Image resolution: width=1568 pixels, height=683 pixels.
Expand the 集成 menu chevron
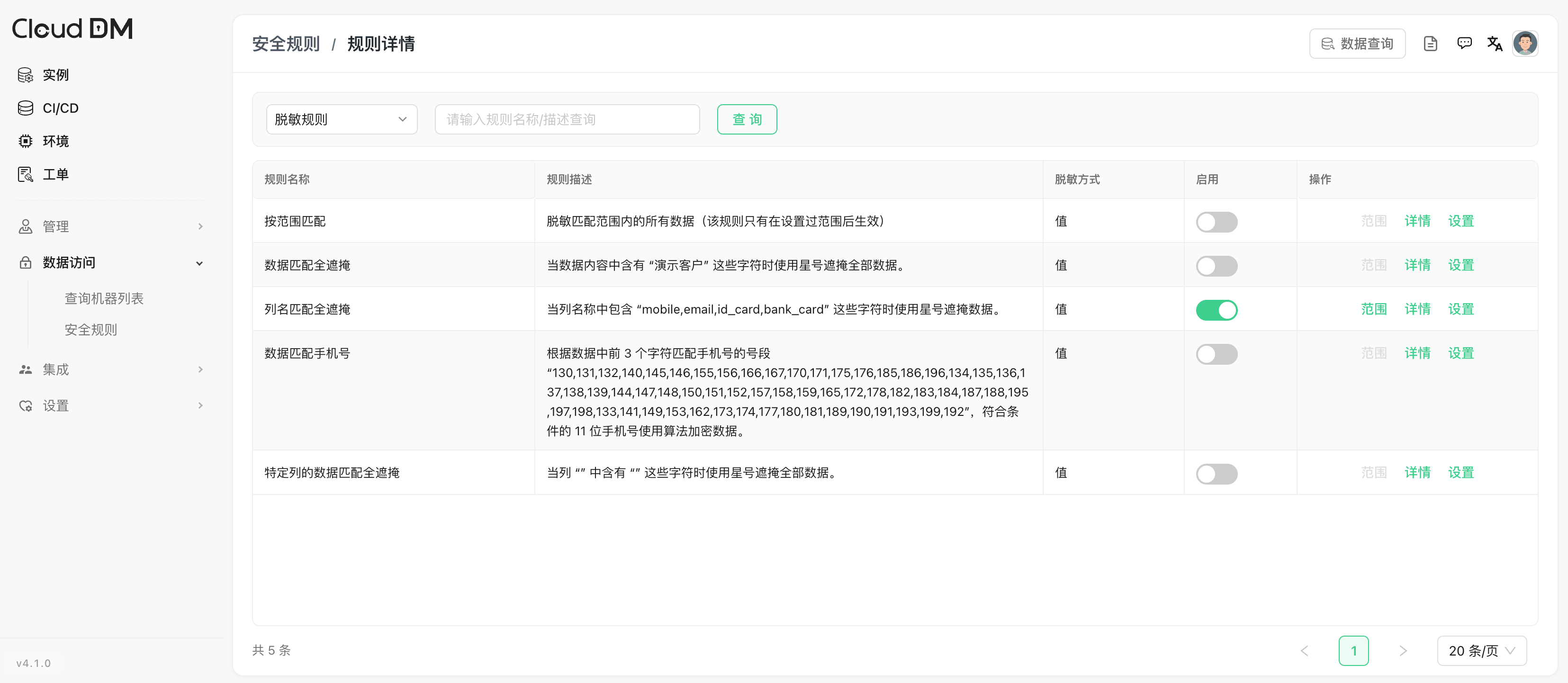coord(200,369)
